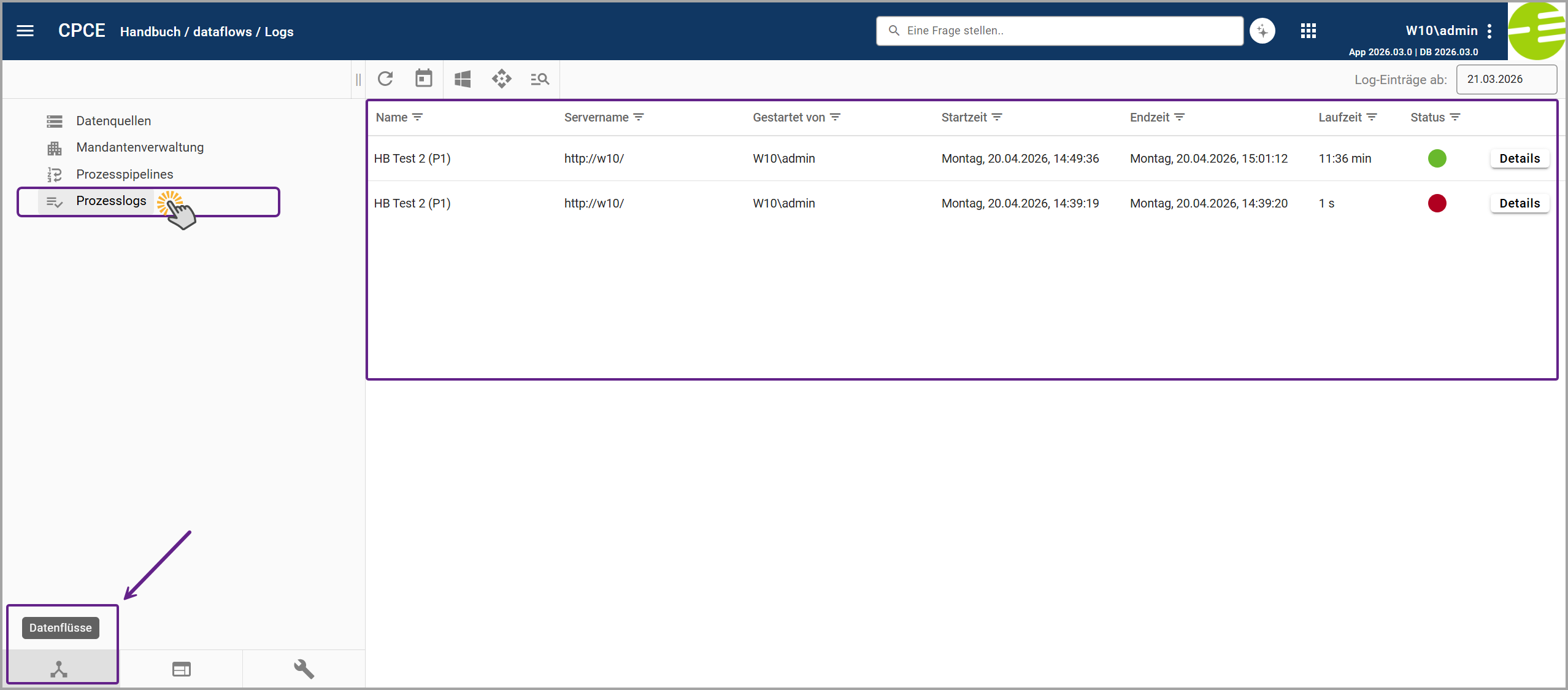Image resolution: width=1568 pixels, height=690 pixels.
Task: Open Details for the 14:49:36 run
Action: point(1520,158)
